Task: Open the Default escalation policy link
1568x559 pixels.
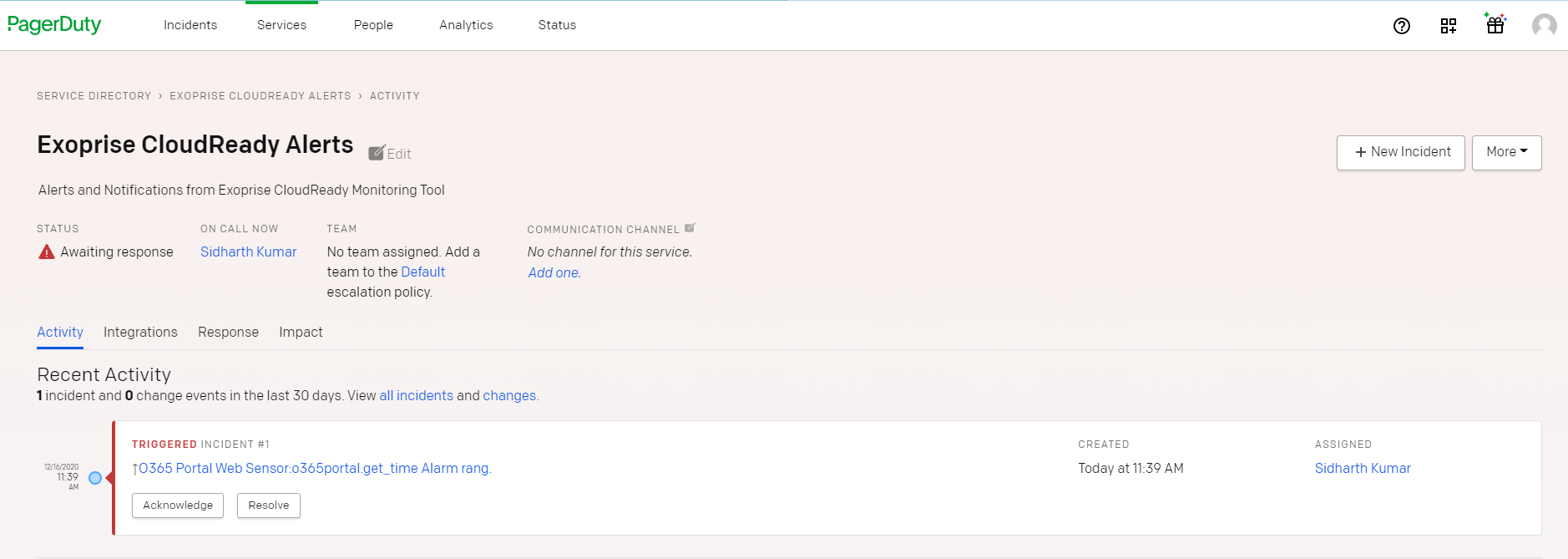Action: pyautogui.click(x=423, y=272)
